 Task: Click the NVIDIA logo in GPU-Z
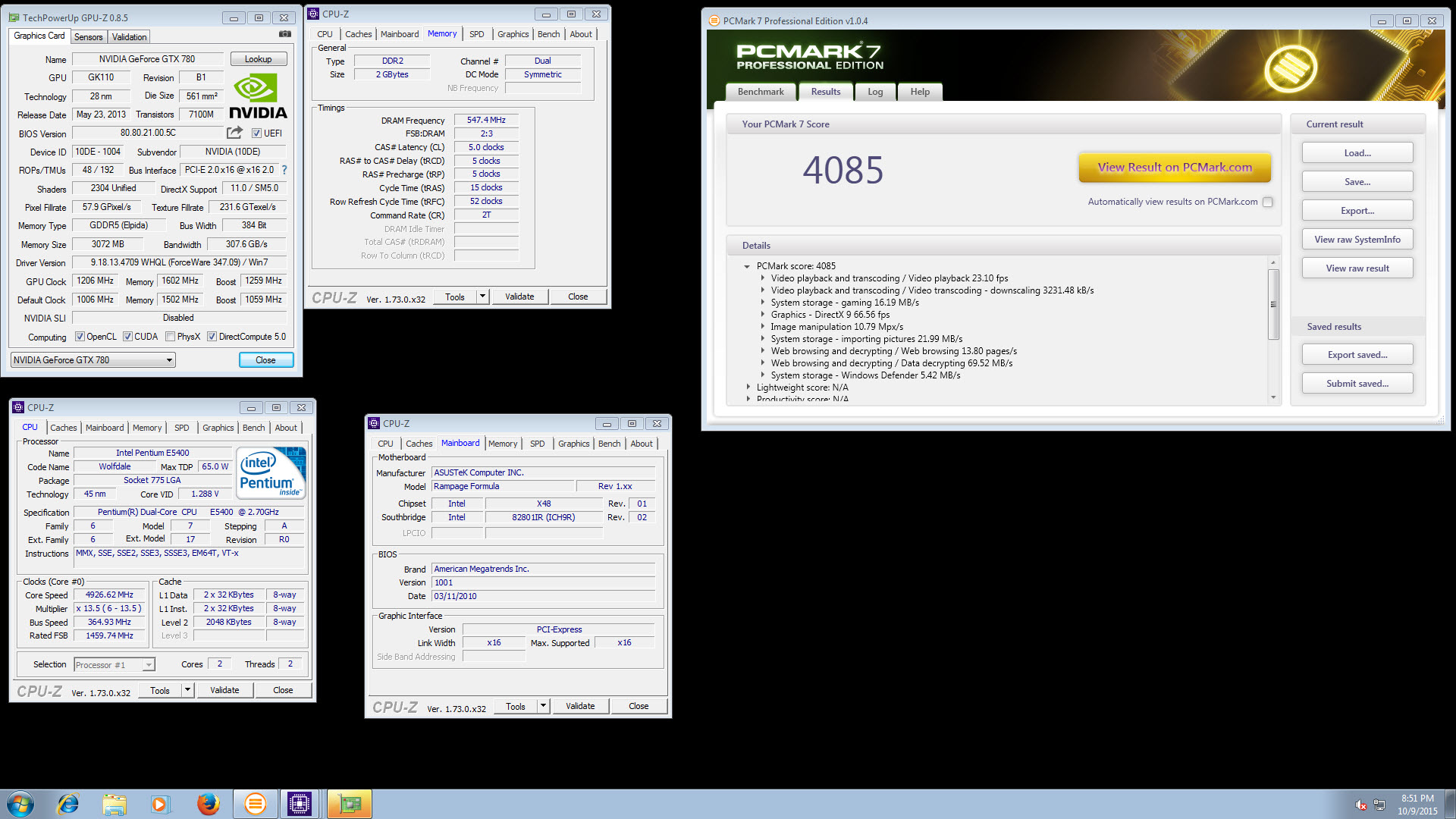[258, 96]
